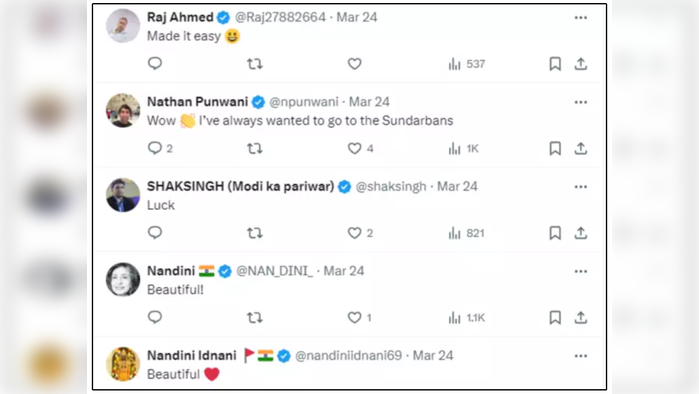699x394 pixels.
Task: Bookmark SHAKSINGH's "Luck" tweet
Action: pos(555,233)
